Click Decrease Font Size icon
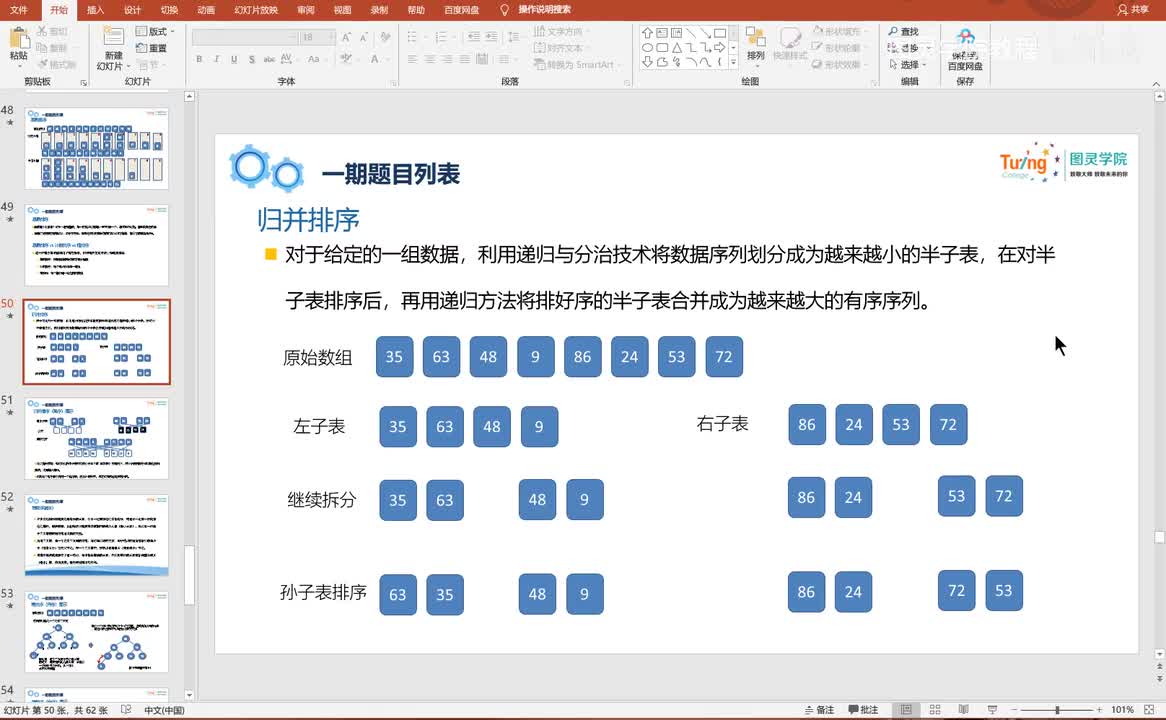 coord(364,36)
